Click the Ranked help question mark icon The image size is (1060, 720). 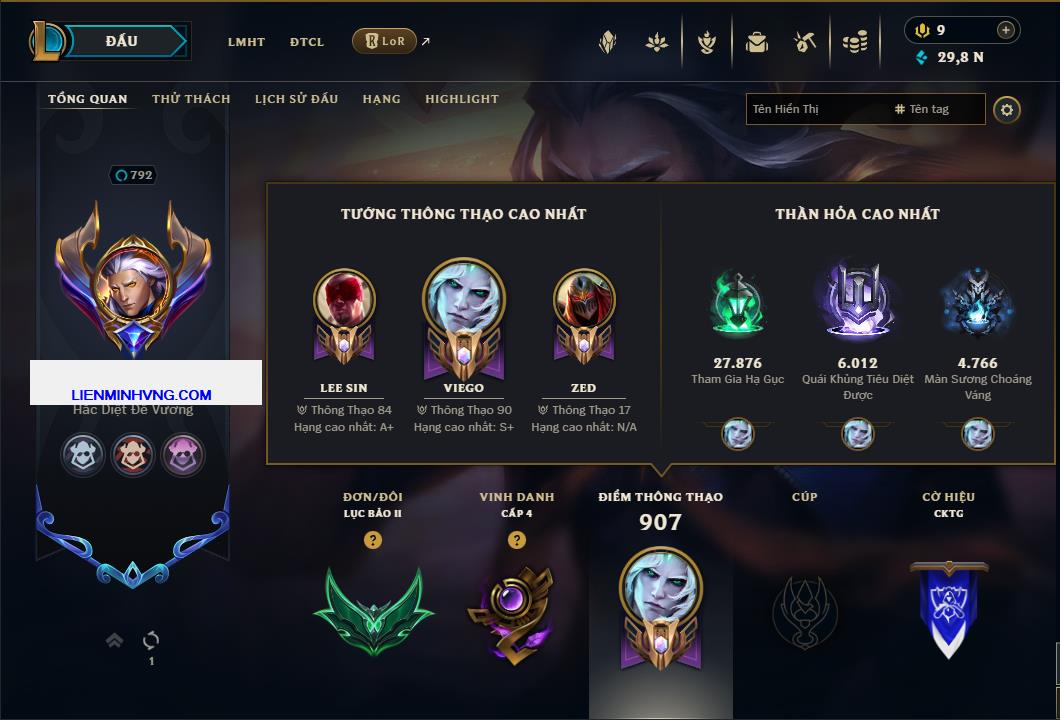click(372, 539)
